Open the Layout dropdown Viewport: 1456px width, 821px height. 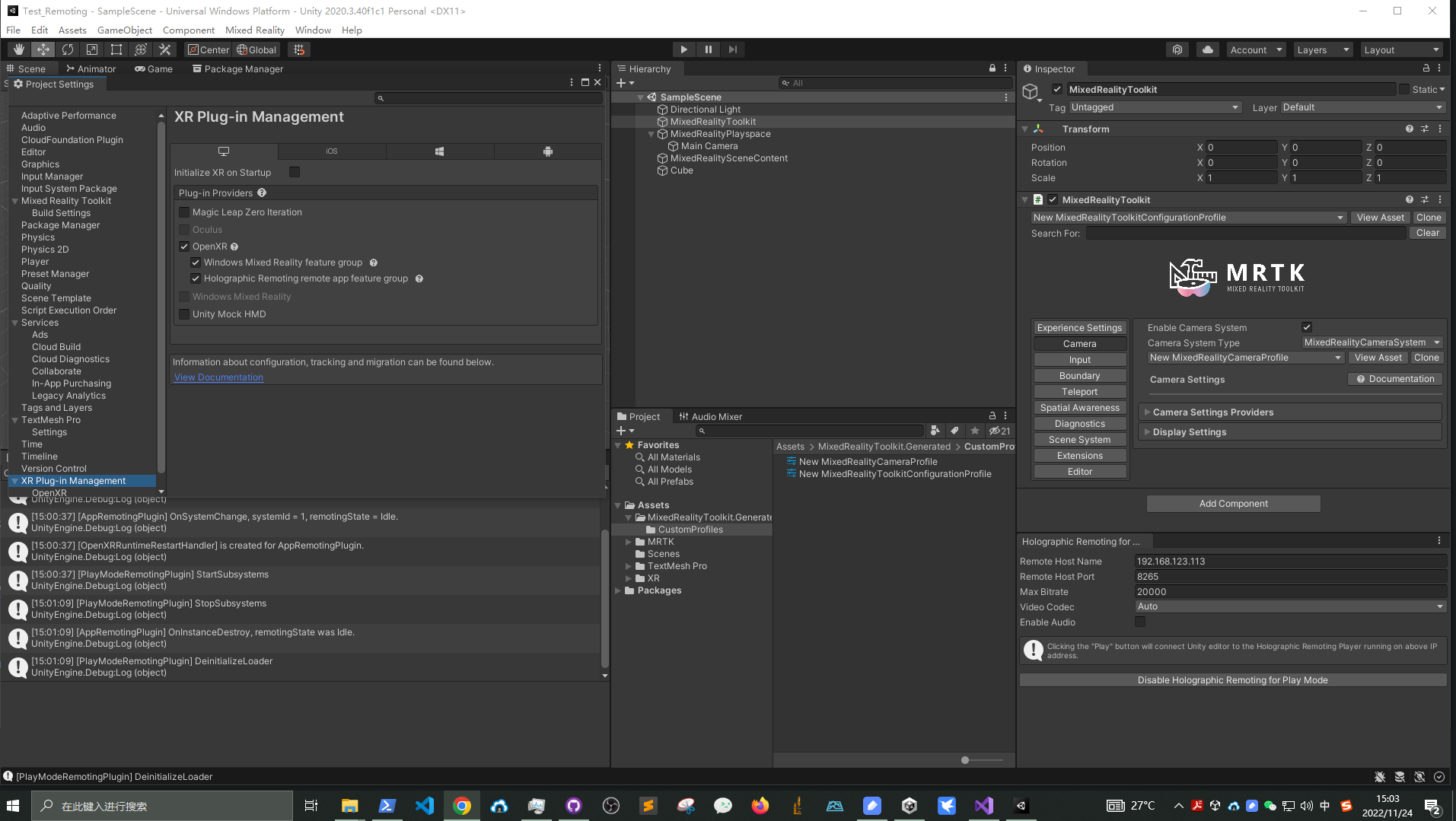(x=1401, y=49)
